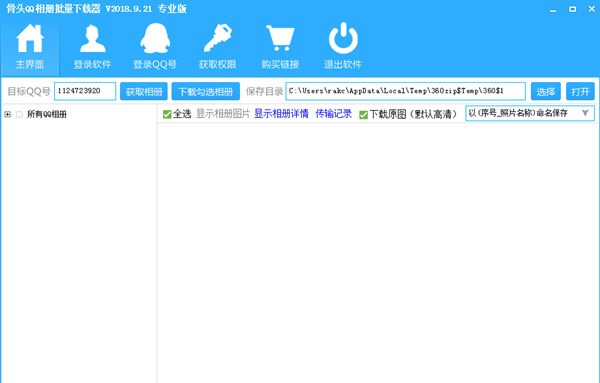Open the 显示相册详情 link
Image resolution: width=600 pixels, height=383 pixels.
pyautogui.click(x=281, y=114)
